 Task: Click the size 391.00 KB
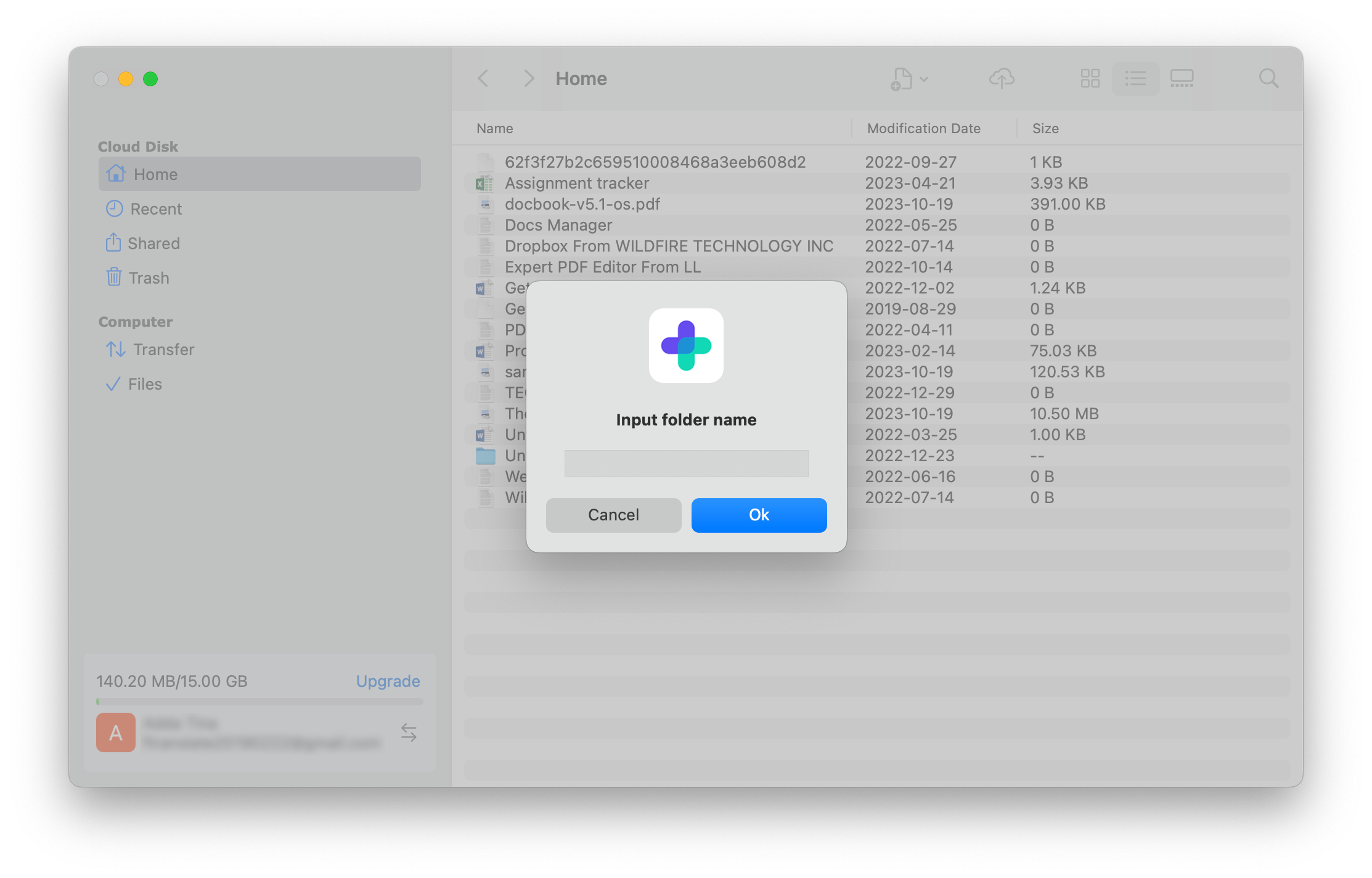[1068, 204]
